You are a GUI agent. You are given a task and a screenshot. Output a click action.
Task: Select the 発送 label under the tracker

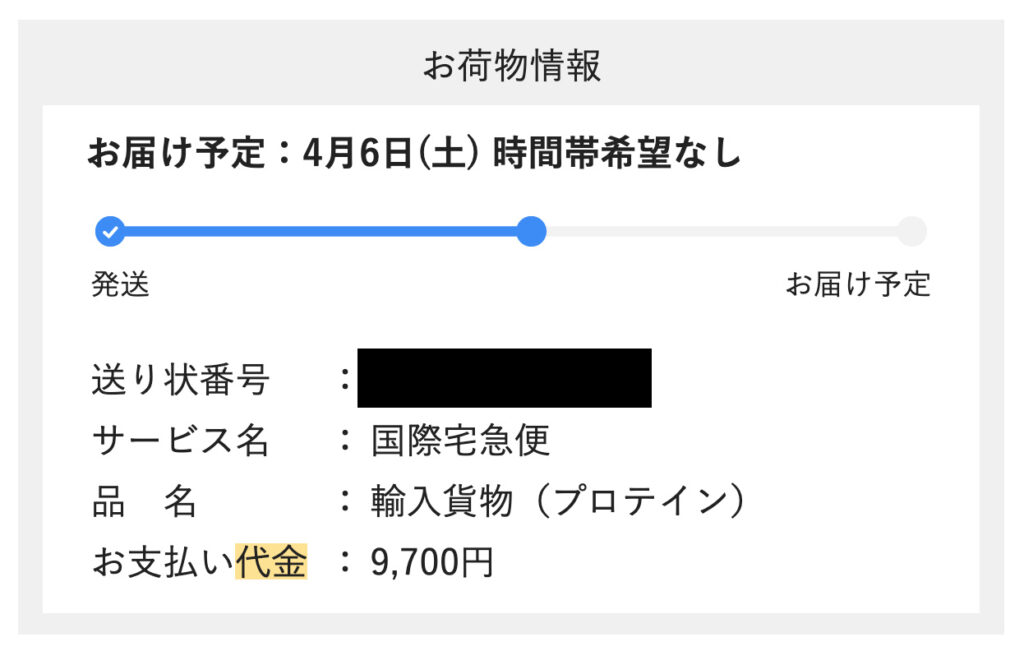coord(120,285)
